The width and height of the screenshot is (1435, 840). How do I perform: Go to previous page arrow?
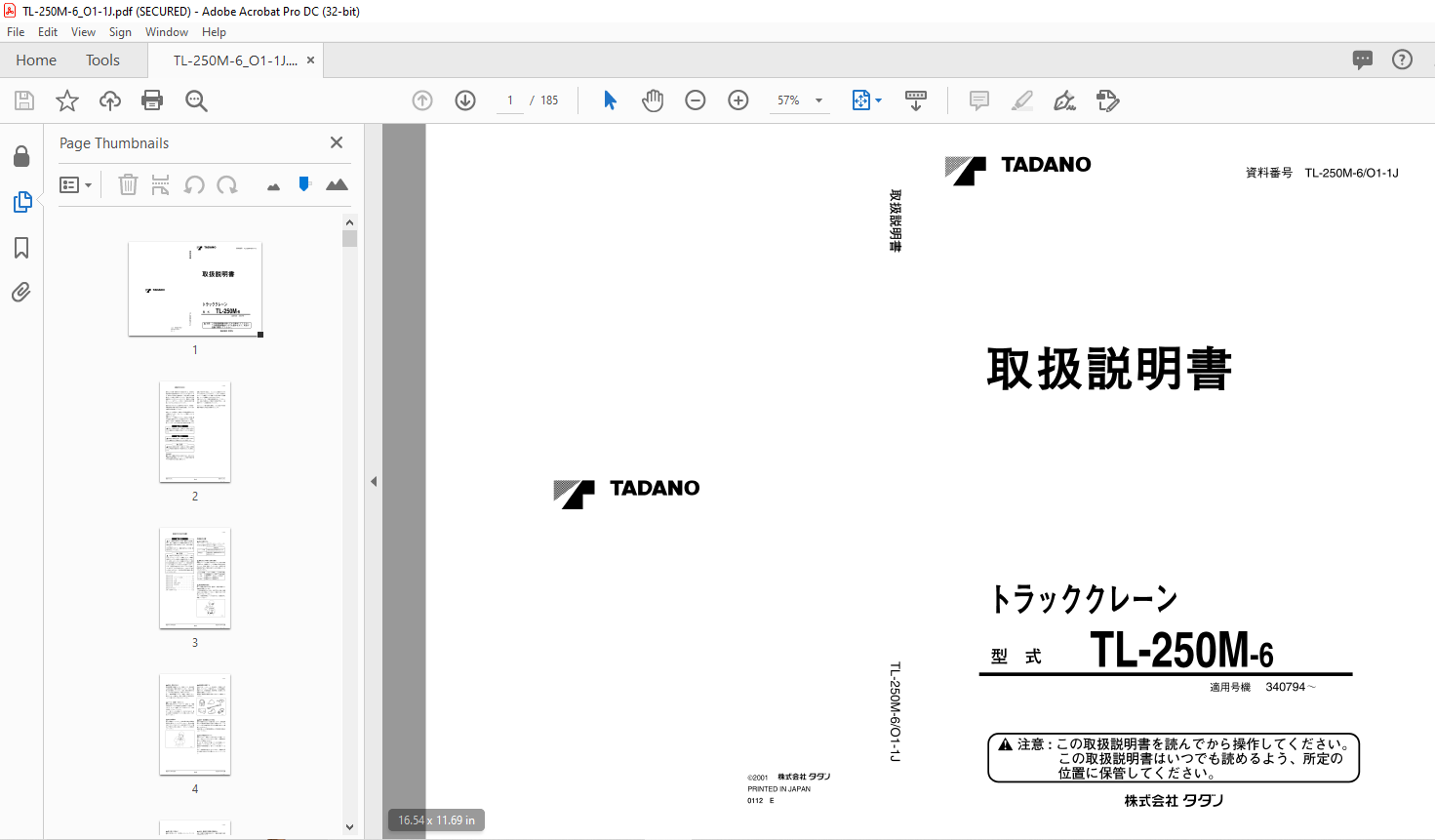(422, 100)
